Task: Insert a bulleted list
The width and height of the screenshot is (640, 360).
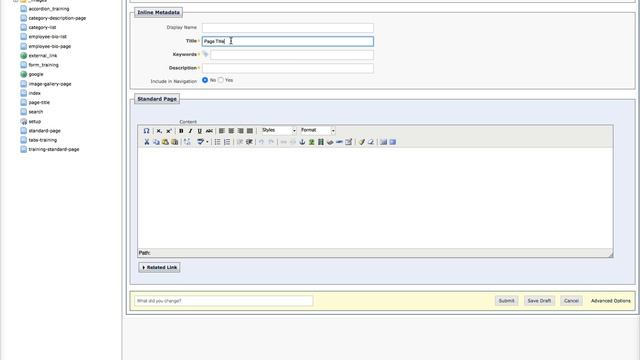Action: (x=218, y=142)
